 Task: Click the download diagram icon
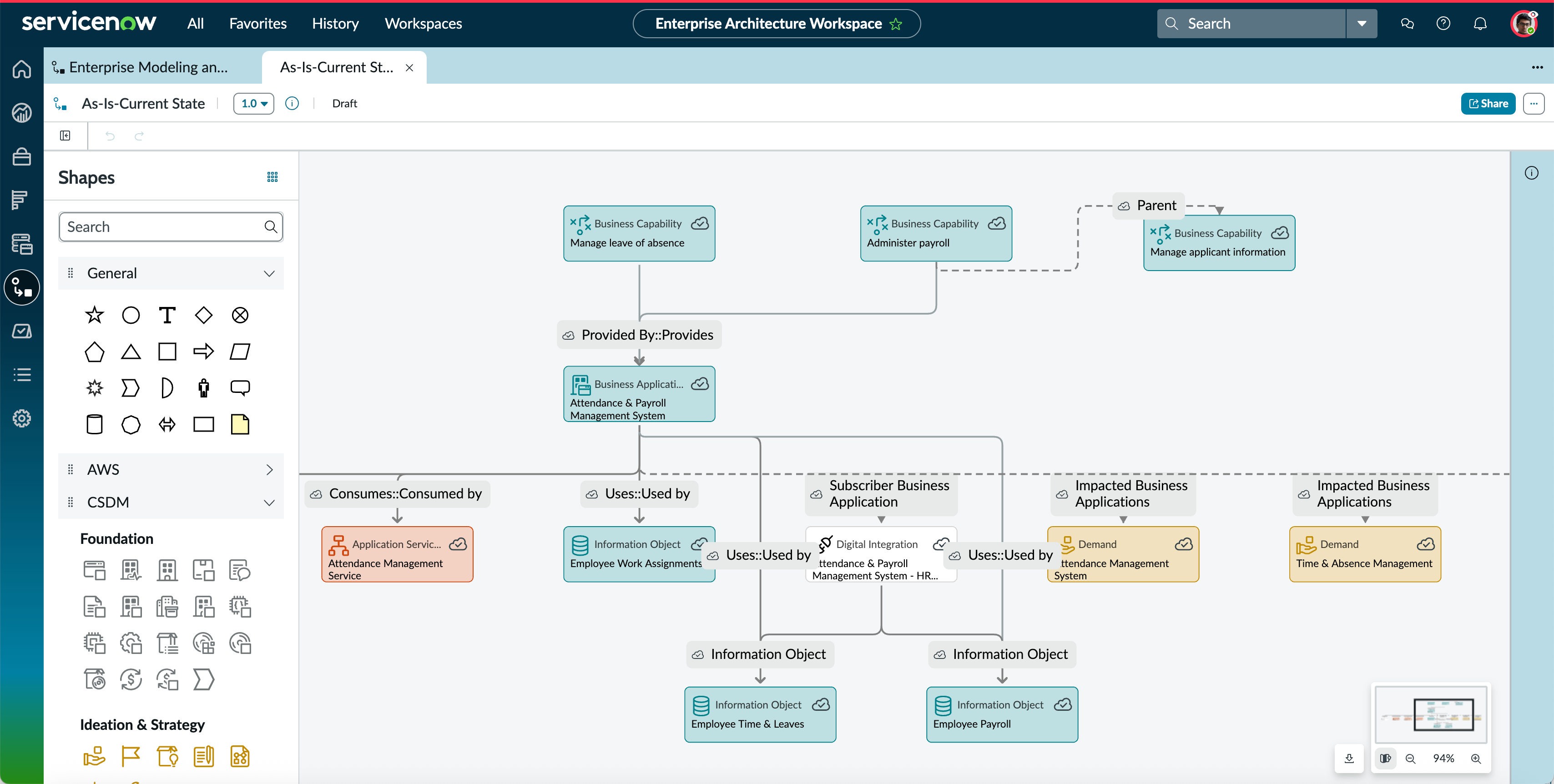1349,758
